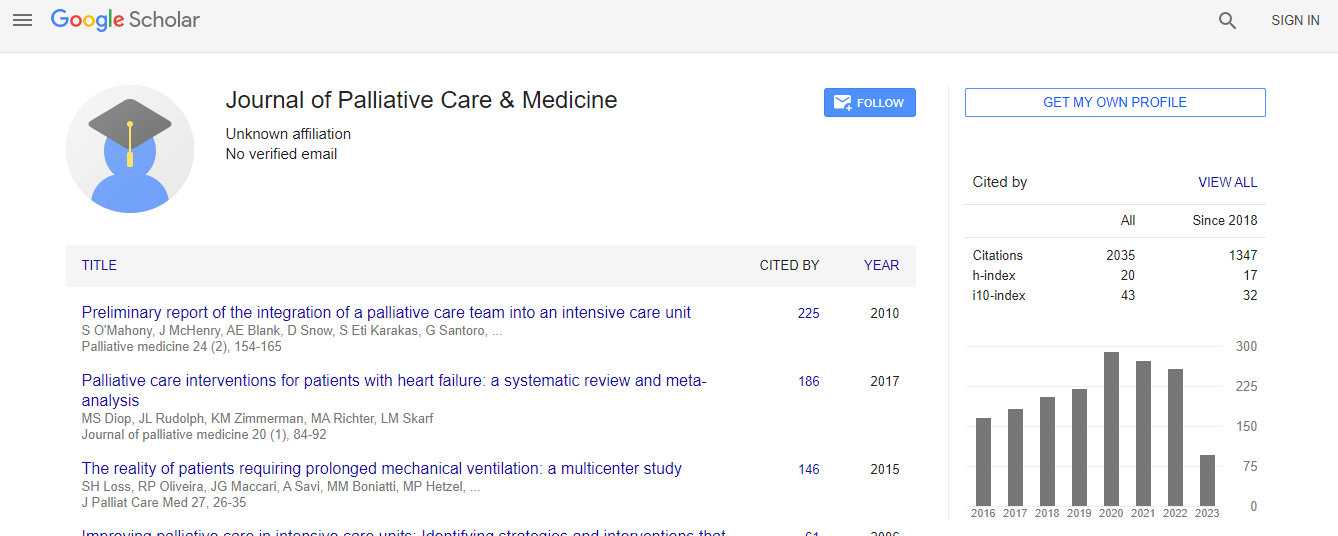This screenshot has height=536, width=1338.
Task: Open the palliative care team ICU article
Action: coord(386,313)
